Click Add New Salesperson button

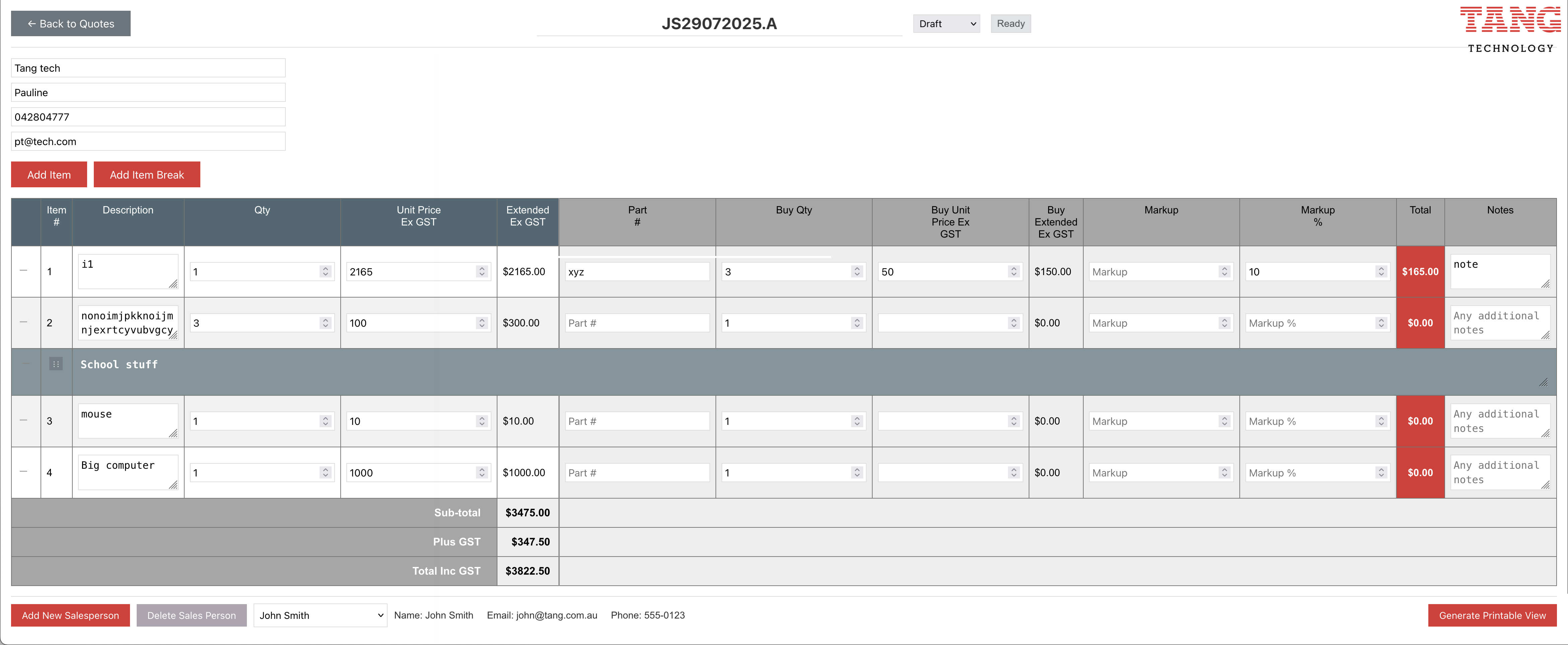point(71,615)
